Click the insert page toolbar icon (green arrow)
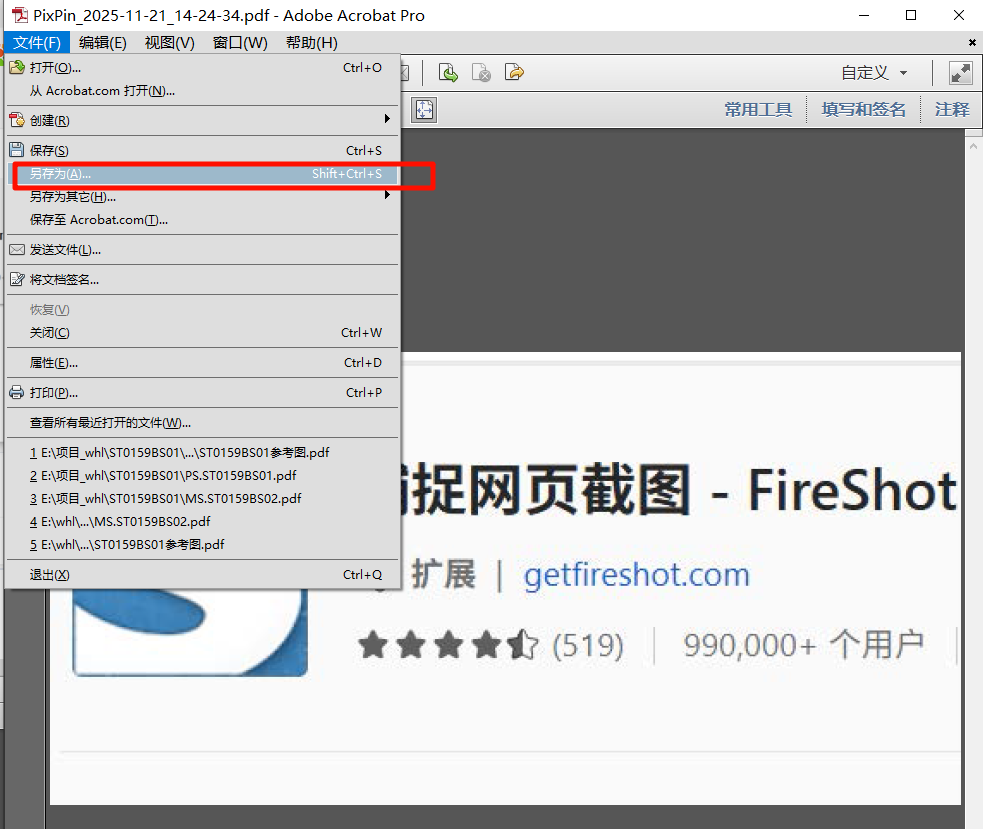 pyautogui.click(x=448, y=73)
